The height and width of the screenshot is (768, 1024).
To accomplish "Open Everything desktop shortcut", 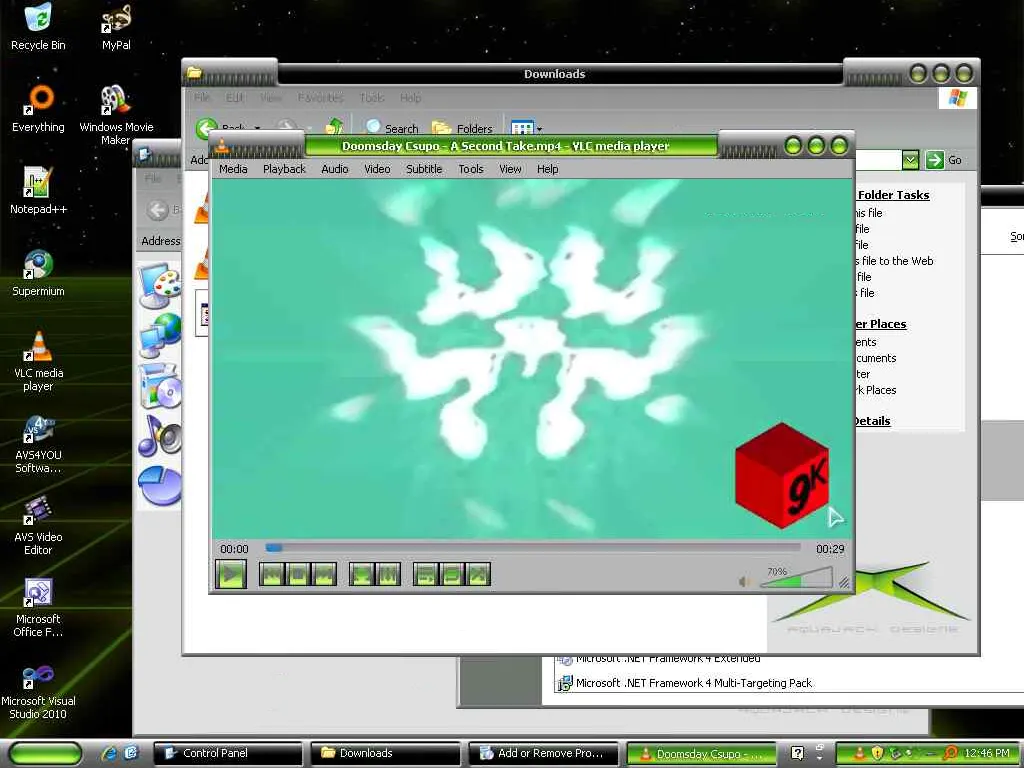I will (38, 109).
